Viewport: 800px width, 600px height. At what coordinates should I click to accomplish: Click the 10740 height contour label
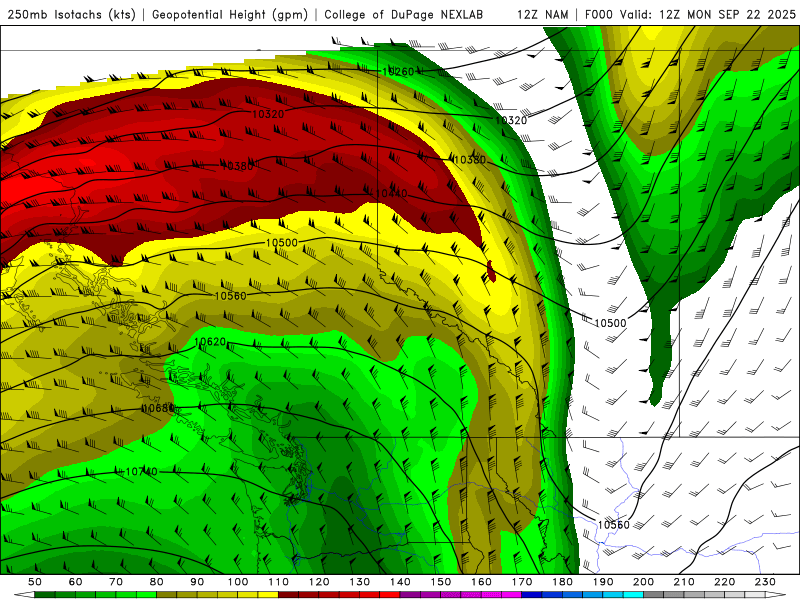click(141, 471)
